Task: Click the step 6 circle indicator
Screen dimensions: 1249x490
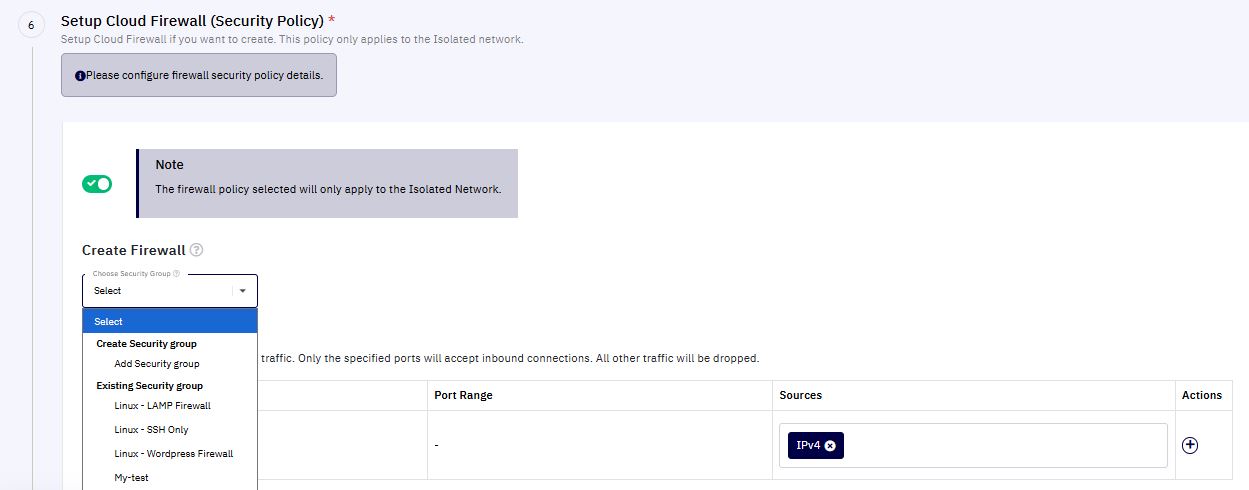Action: point(31,26)
